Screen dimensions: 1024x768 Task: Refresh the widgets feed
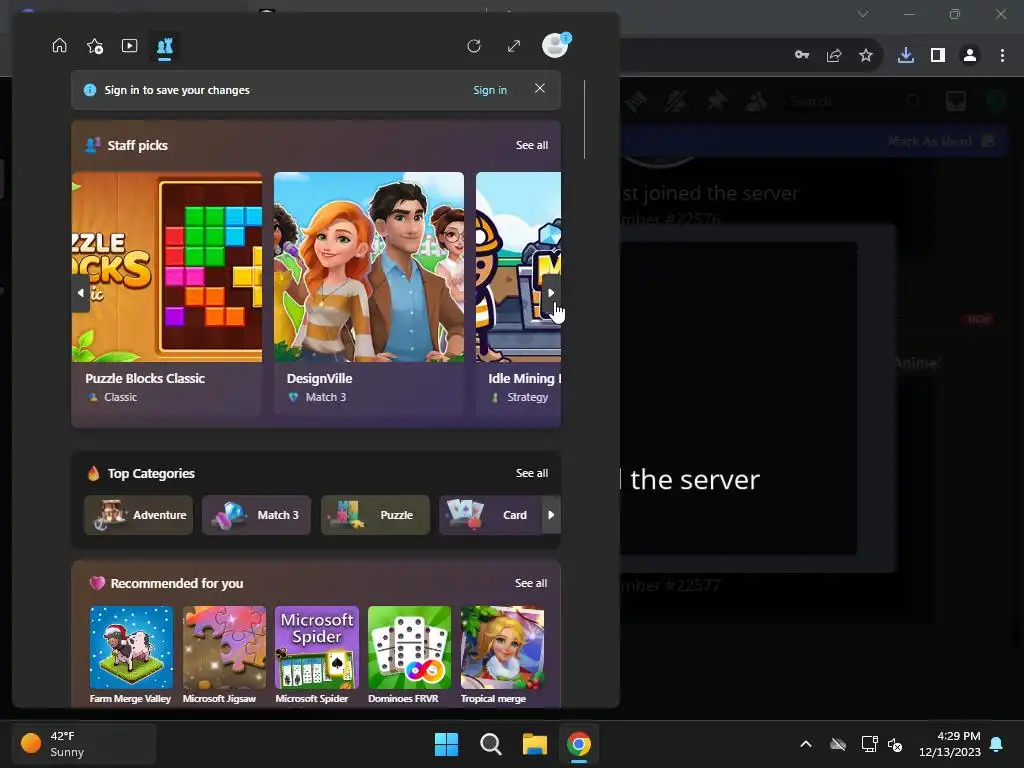tap(474, 46)
